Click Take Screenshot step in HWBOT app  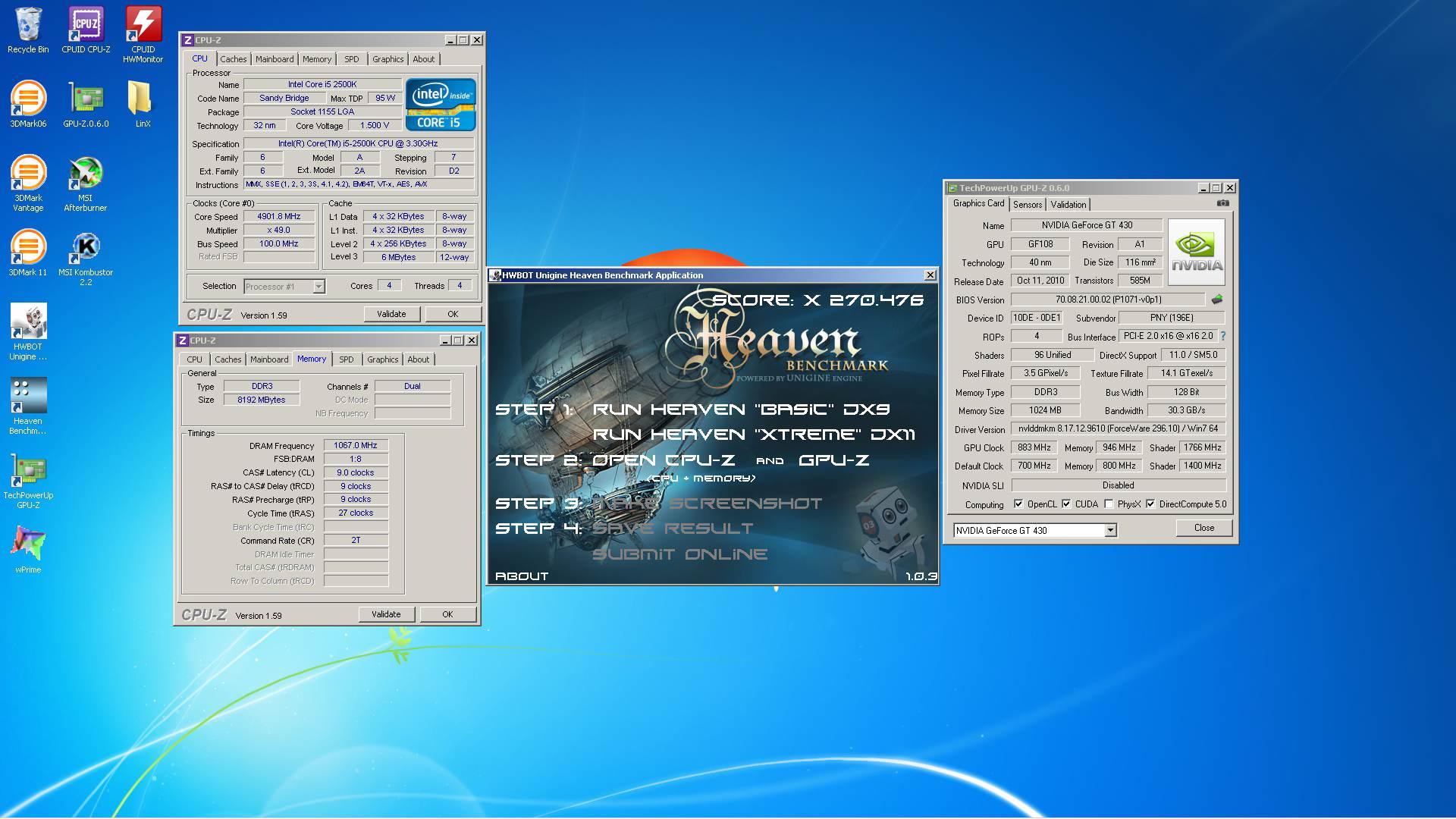click(x=707, y=504)
